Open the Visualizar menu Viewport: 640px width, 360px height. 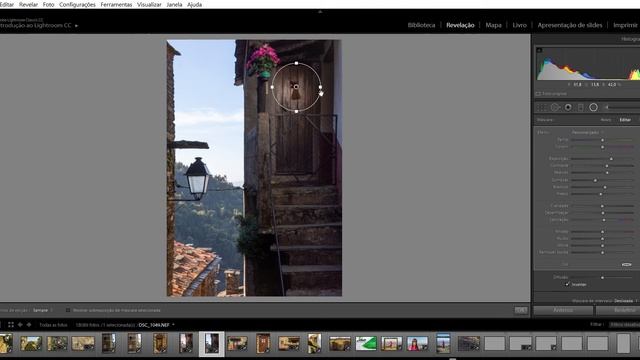(149, 4)
